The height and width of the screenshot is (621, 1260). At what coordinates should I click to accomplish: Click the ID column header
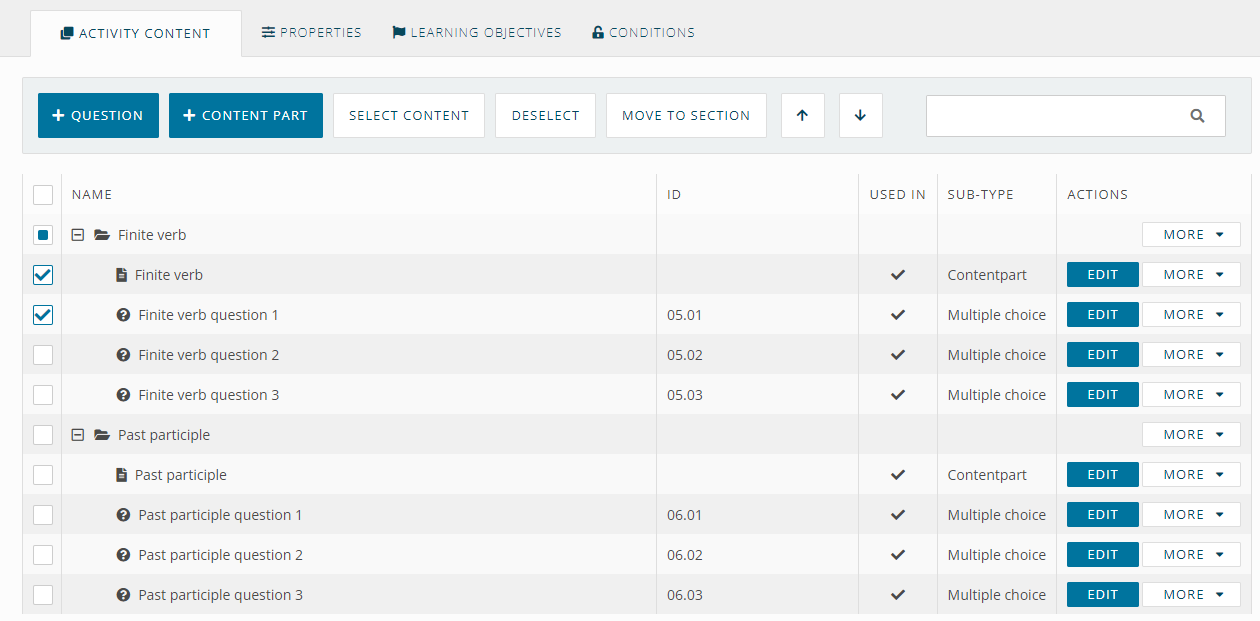pos(674,195)
